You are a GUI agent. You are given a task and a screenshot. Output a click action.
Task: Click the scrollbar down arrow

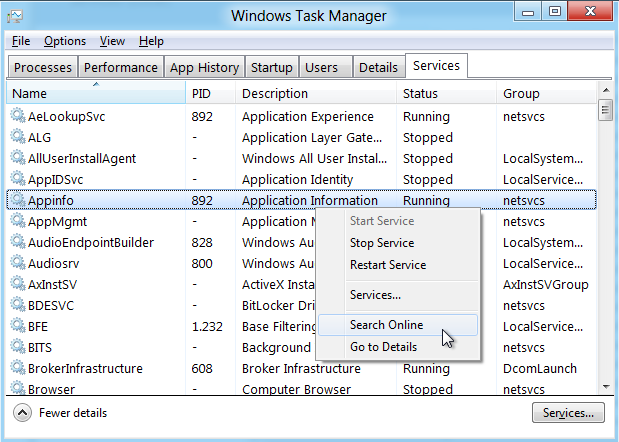click(606, 387)
